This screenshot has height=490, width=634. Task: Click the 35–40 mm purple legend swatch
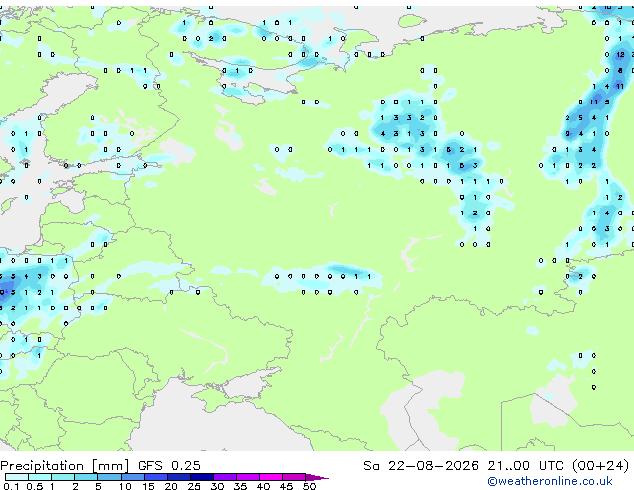pyautogui.click(x=248, y=477)
